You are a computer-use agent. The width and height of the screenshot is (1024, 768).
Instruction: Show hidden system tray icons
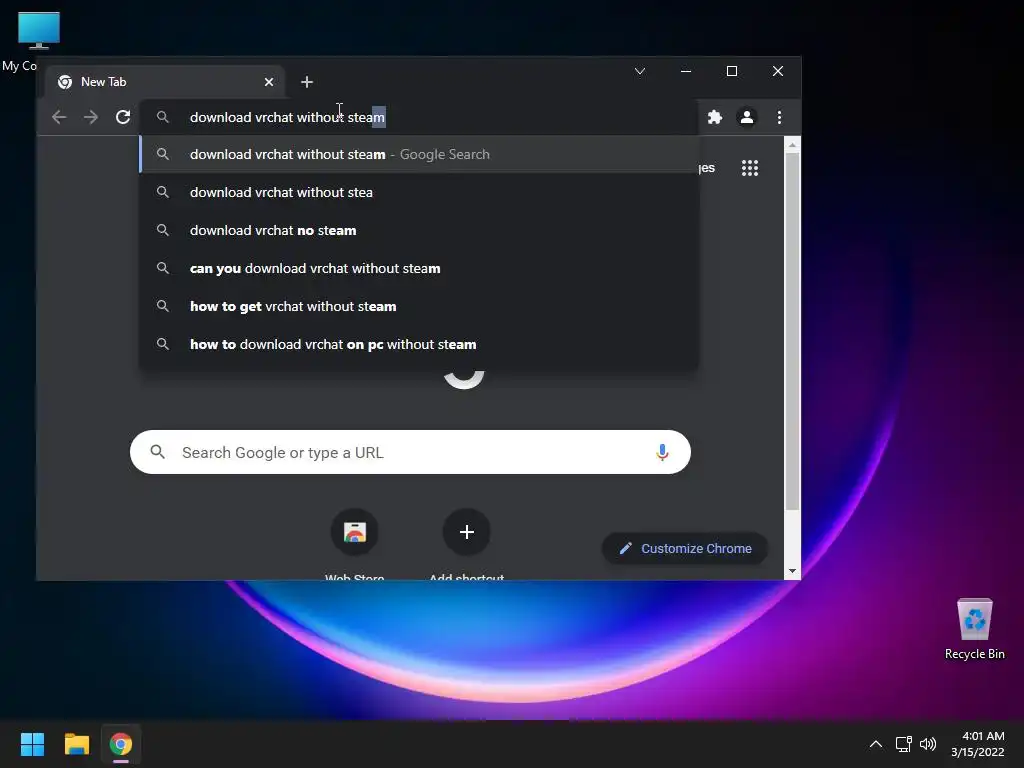[876, 744]
